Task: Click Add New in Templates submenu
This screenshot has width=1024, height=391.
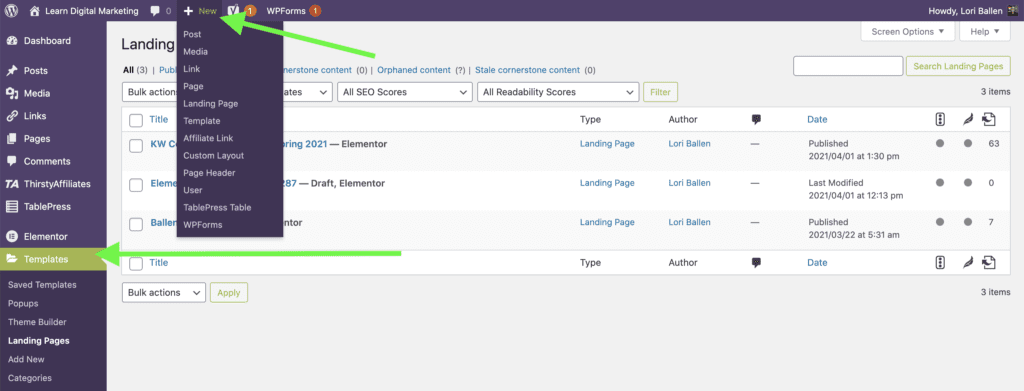Action: tap(26, 359)
